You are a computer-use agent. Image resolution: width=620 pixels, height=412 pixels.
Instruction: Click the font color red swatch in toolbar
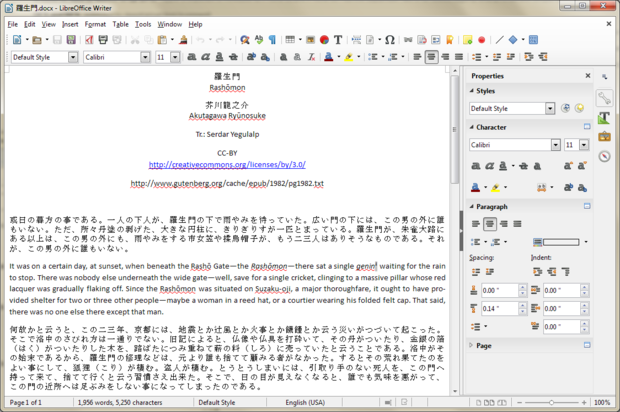[x=329, y=57]
